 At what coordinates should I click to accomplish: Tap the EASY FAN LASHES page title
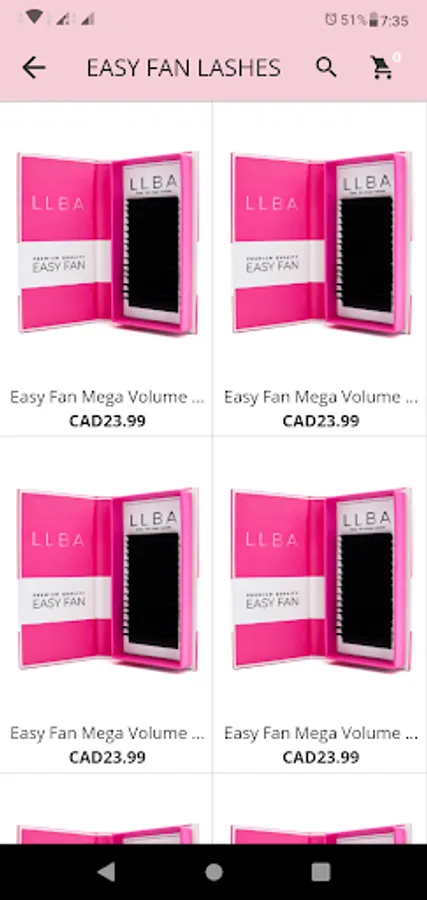click(x=184, y=68)
